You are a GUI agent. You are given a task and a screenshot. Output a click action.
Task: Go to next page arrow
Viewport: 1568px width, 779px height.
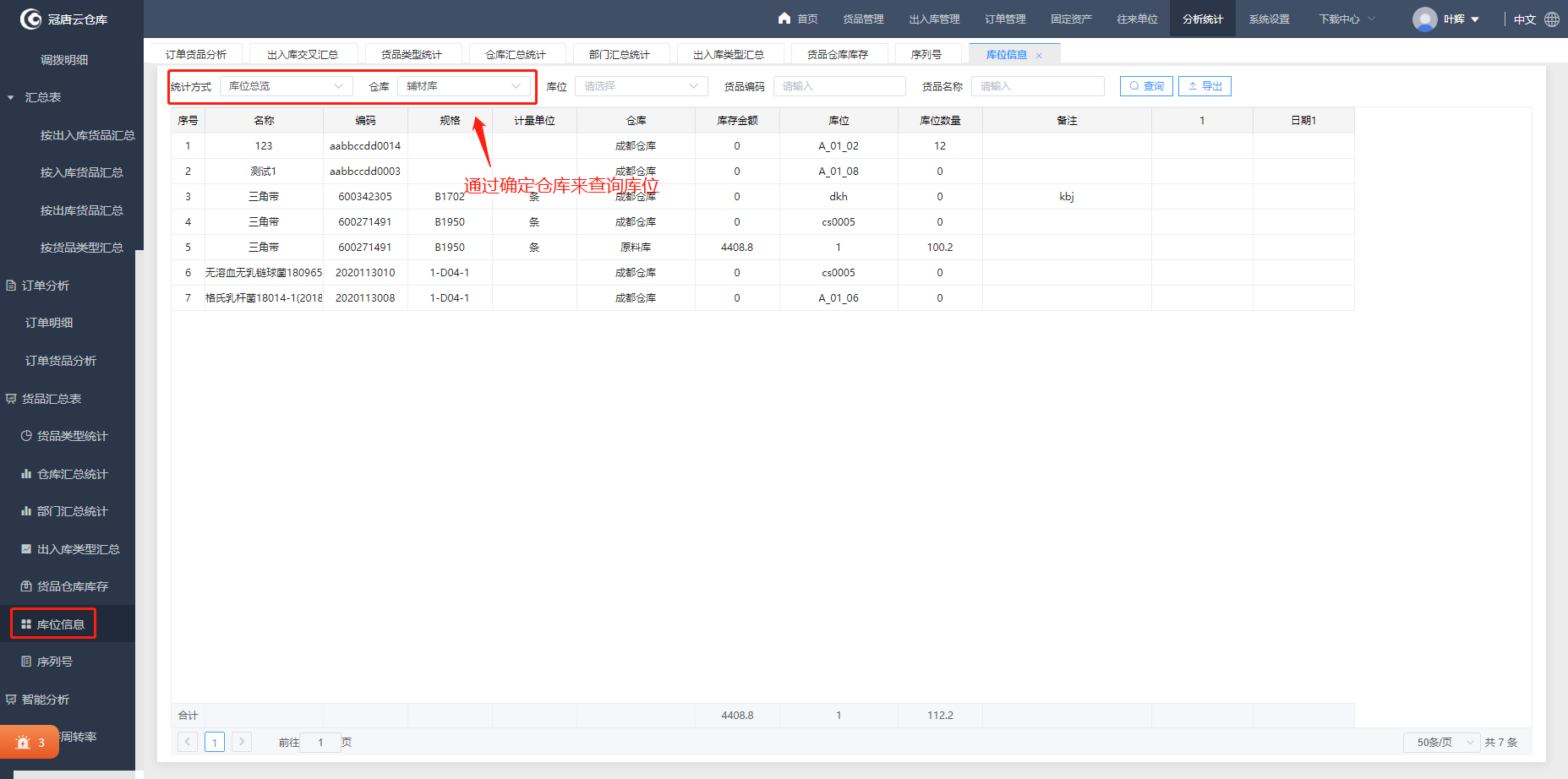coord(242,742)
